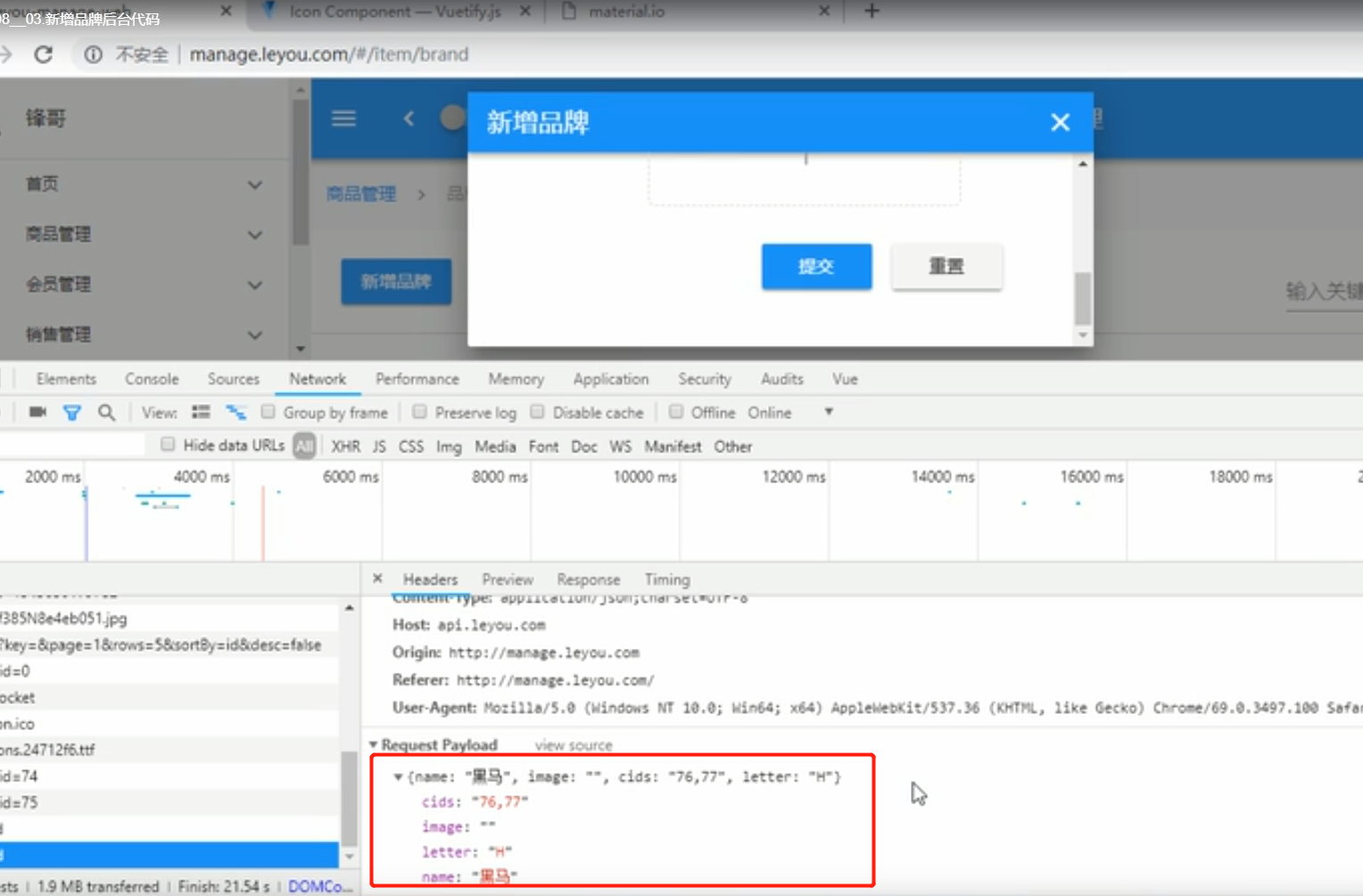
Task: Close the 新增品牌 dialog with the X
Action: [1060, 122]
